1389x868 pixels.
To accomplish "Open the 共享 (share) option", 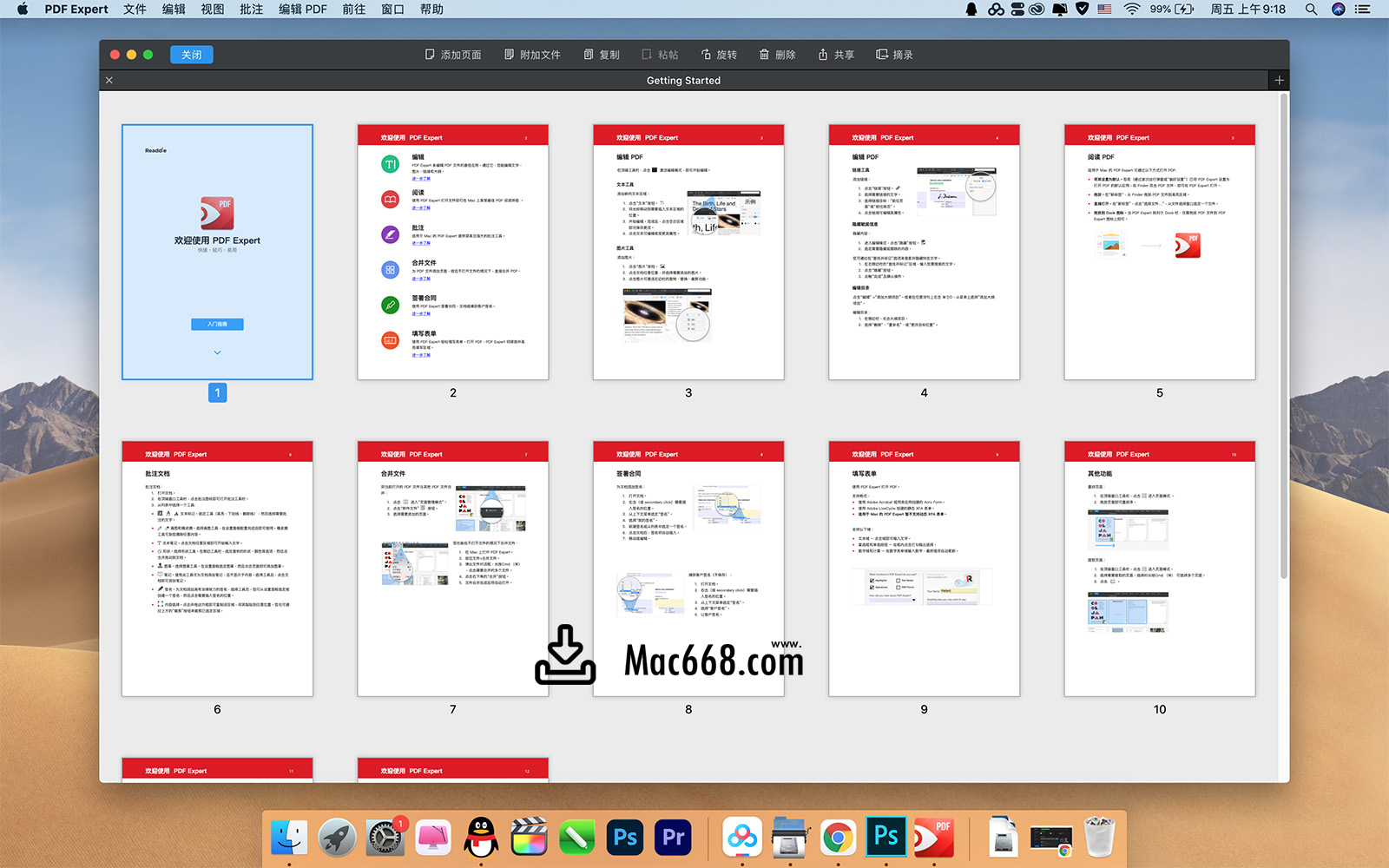I will (x=836, y=55).
